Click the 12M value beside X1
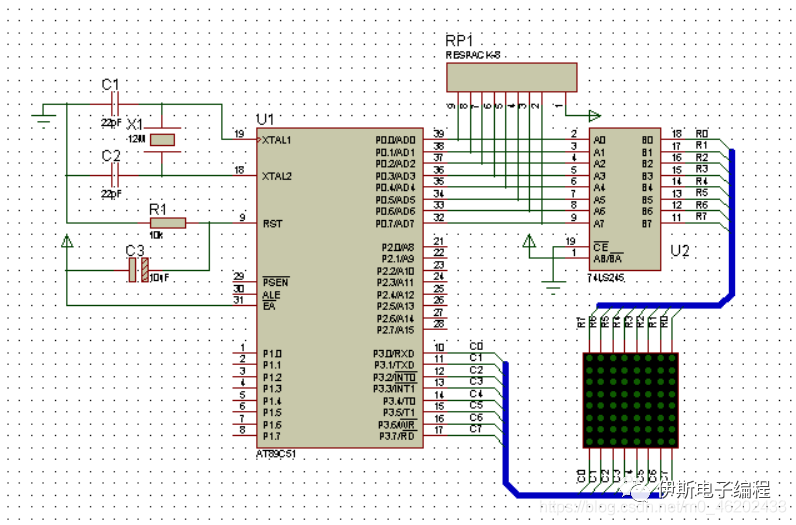Screen dimensions: 796x525 point(136,139)
